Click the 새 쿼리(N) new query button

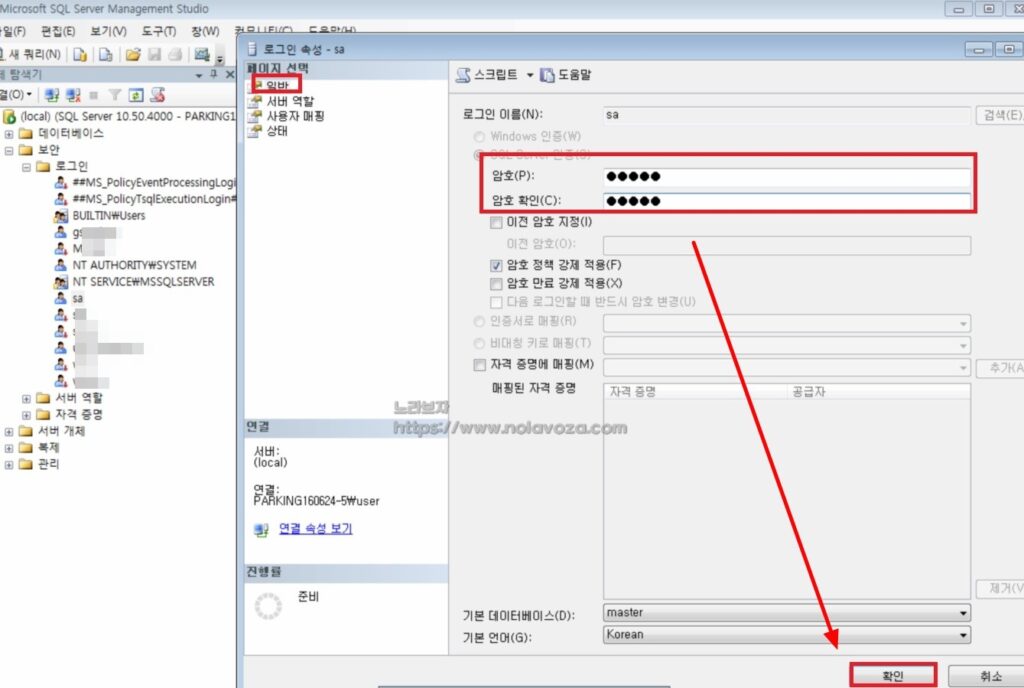click(31, 54)
